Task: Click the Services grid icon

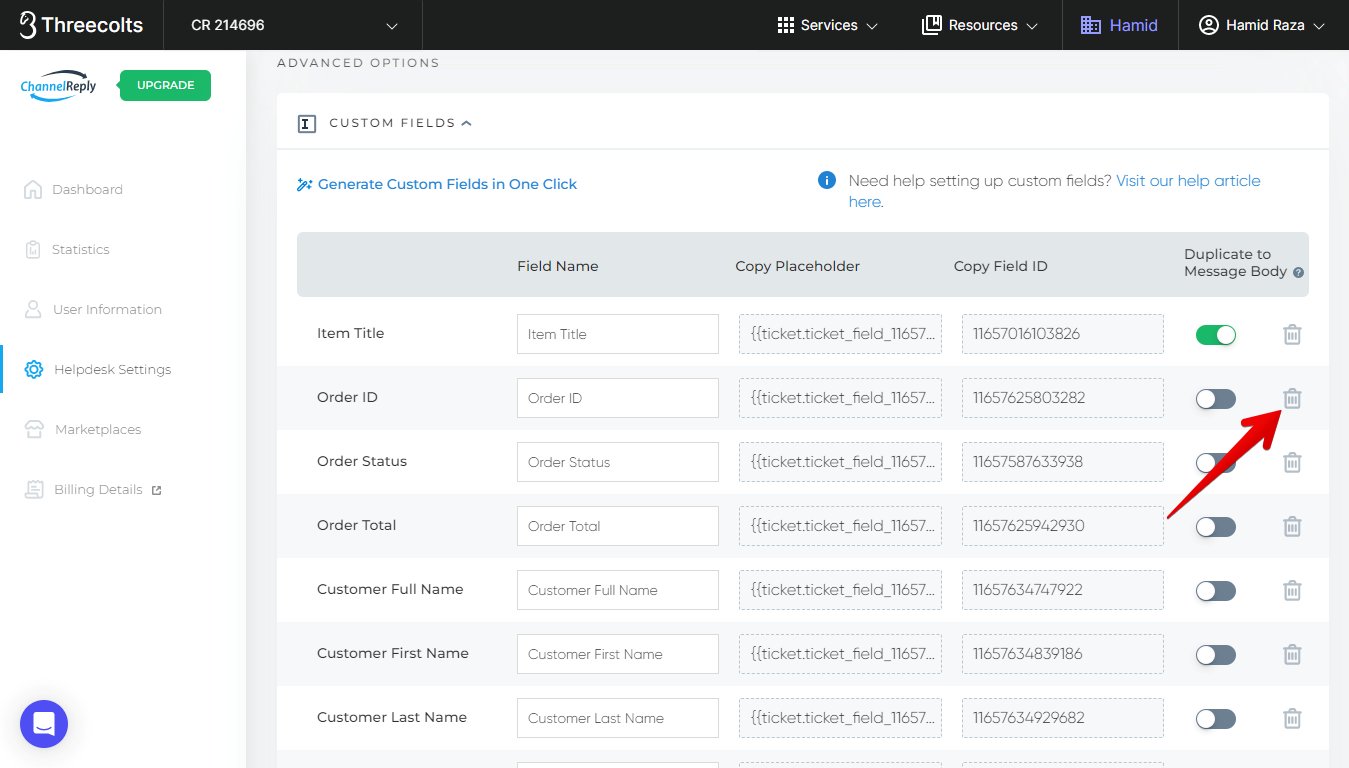Action: (x=786, y=25)
